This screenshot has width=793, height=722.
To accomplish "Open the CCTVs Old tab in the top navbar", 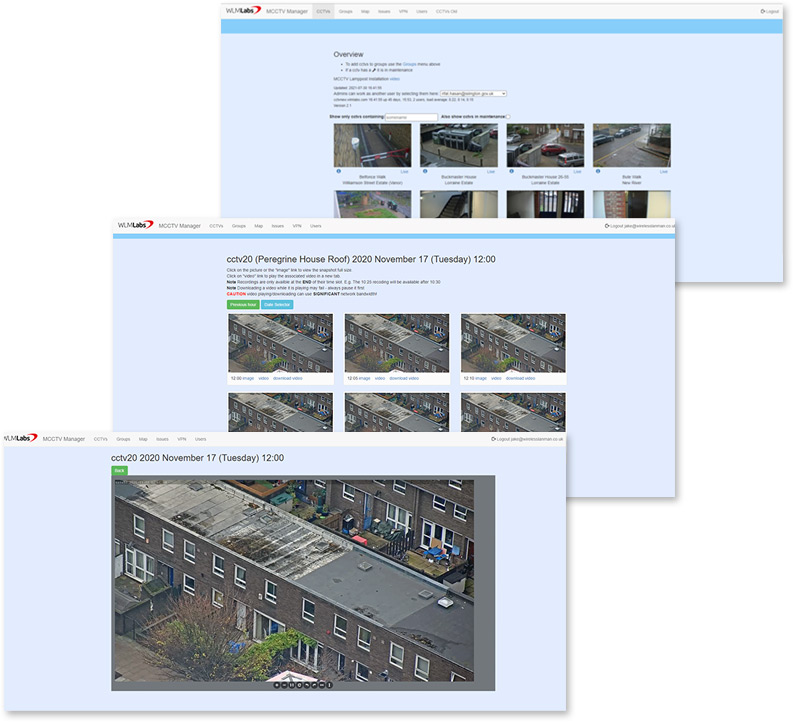I will click(449, 11).
